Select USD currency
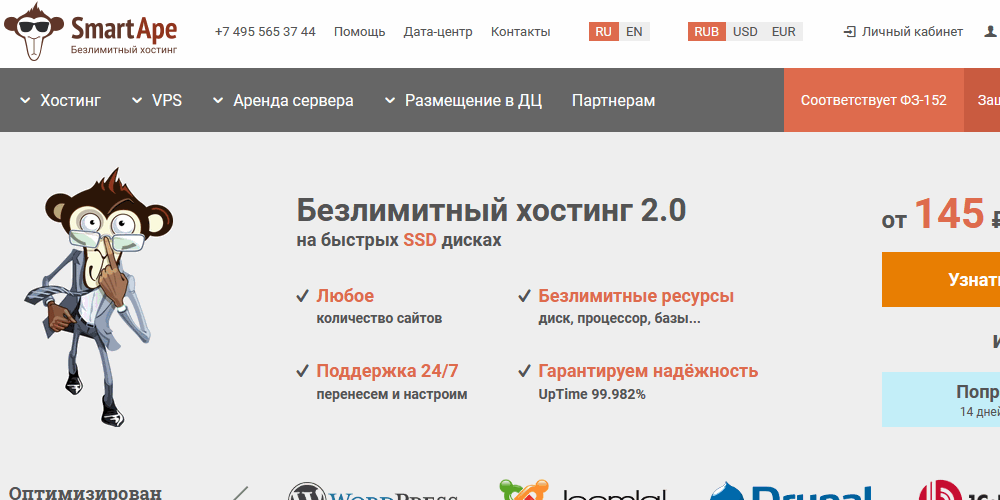The width and height of the screenshot is (1000, 500). [x=745, y=32]
